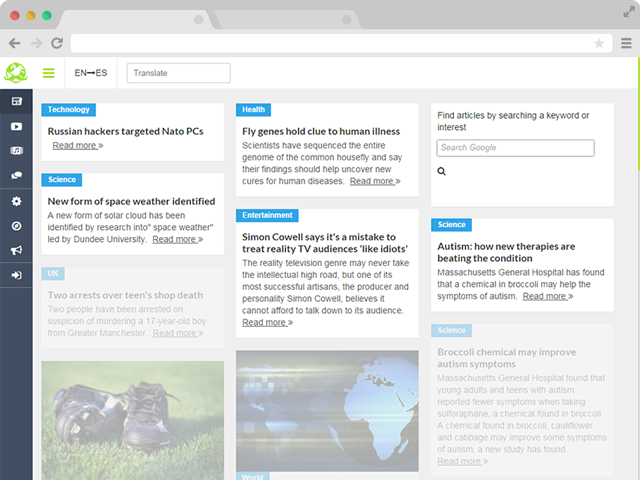Bookmark page with the star icon
Screen dimensions: 640x480
pyautogui.click(x=599, y=43)
